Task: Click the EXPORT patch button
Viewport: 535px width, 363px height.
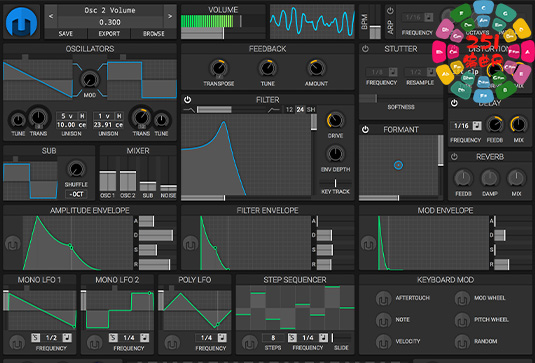Action: 109,33
